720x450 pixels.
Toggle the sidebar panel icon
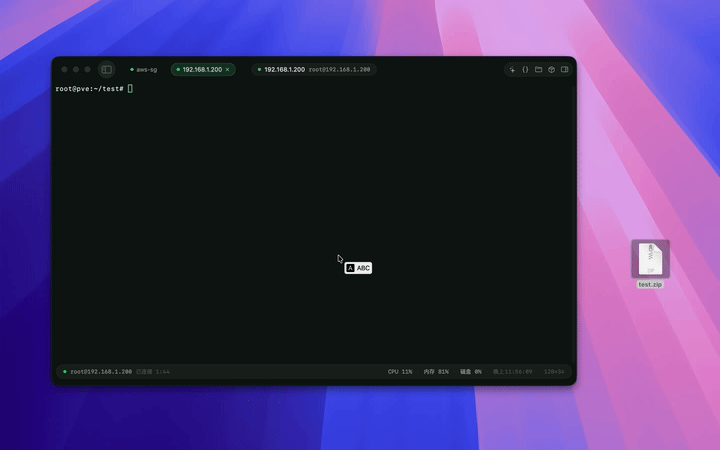tap(107, 70)
